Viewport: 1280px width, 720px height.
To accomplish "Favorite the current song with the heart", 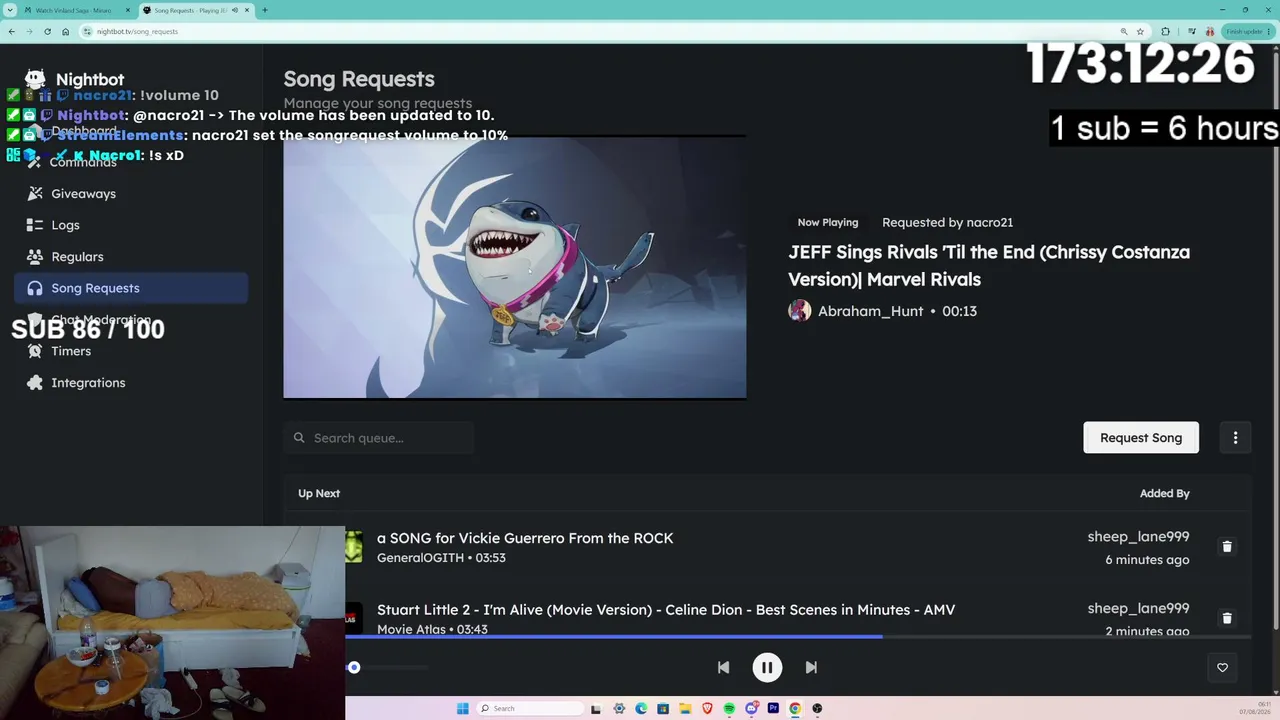I will pos(1222,667).
